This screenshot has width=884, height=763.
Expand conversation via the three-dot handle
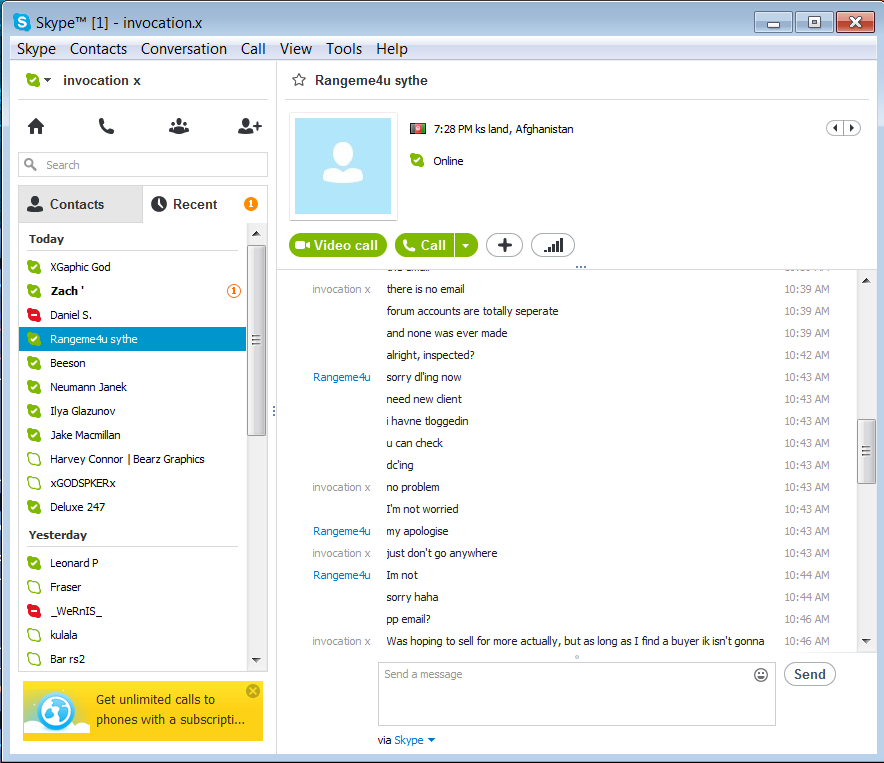pyautogui.click(x=581, y=267)
